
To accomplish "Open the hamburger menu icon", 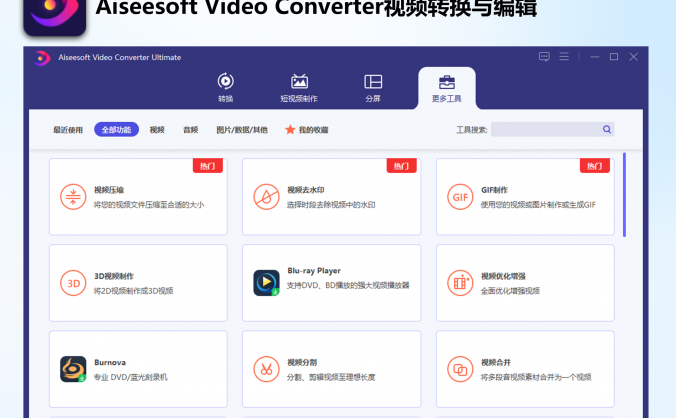I will tap(564, 56).
